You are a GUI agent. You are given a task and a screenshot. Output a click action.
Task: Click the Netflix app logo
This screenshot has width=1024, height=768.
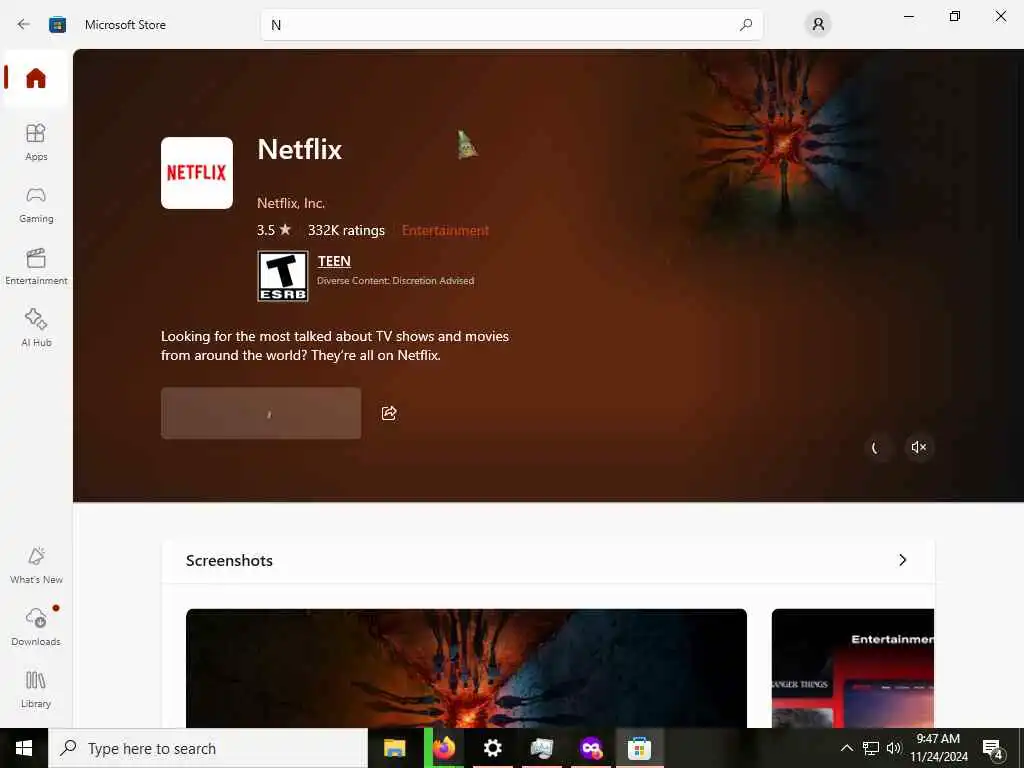pos(197,173)
